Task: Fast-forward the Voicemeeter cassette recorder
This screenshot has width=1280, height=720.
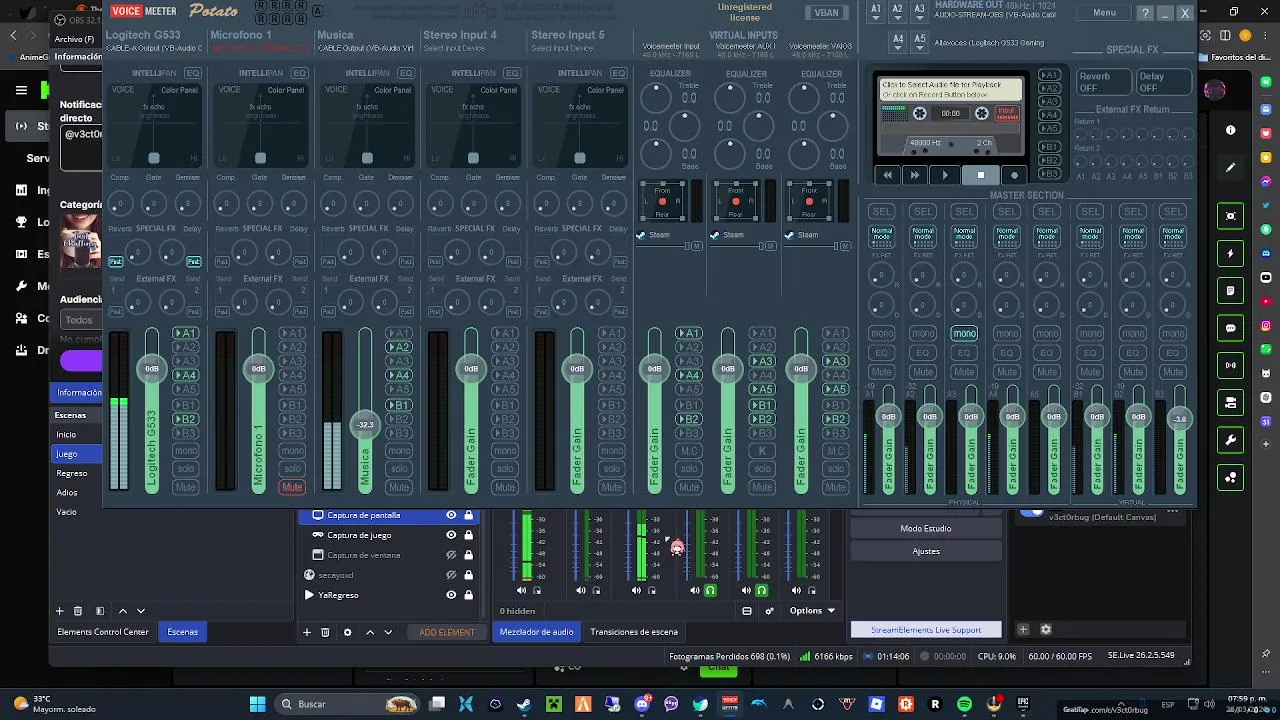Action: pos(914,175)
